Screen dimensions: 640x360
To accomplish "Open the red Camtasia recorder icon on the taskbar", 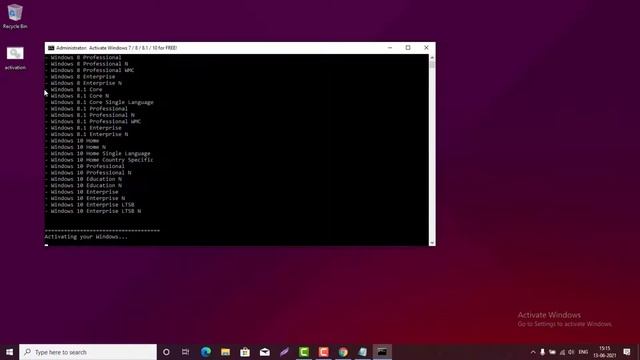I will (x=323, y=352).
